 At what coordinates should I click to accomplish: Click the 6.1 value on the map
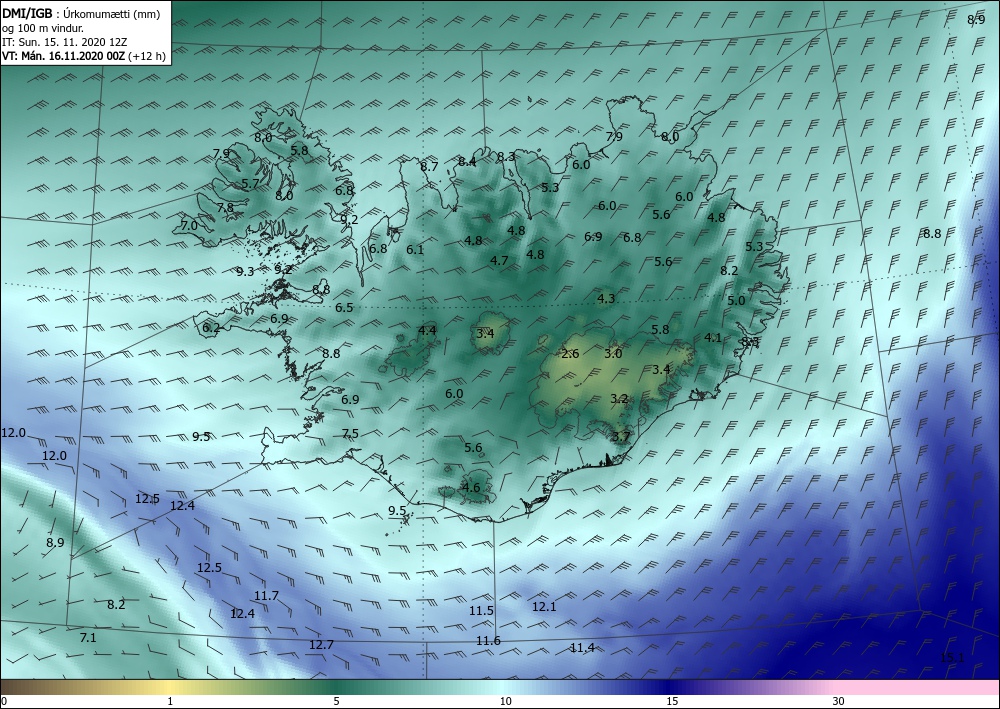click(x=415, y=250)
